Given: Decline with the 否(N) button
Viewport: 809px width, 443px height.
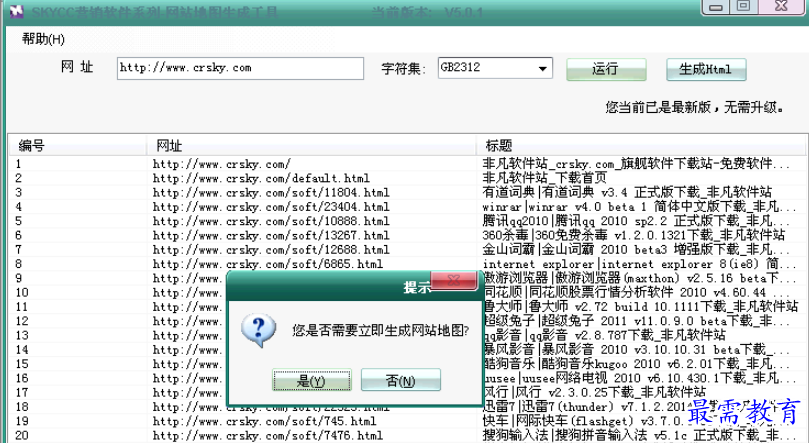Looking at the screenshot, I should pos(401,381).
